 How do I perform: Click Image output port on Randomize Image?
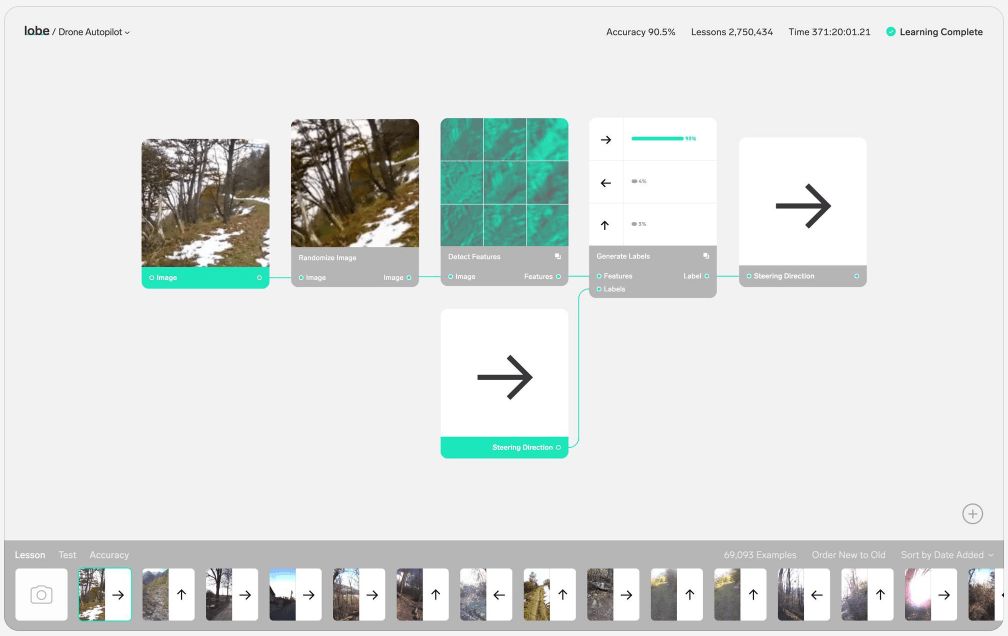409,277
